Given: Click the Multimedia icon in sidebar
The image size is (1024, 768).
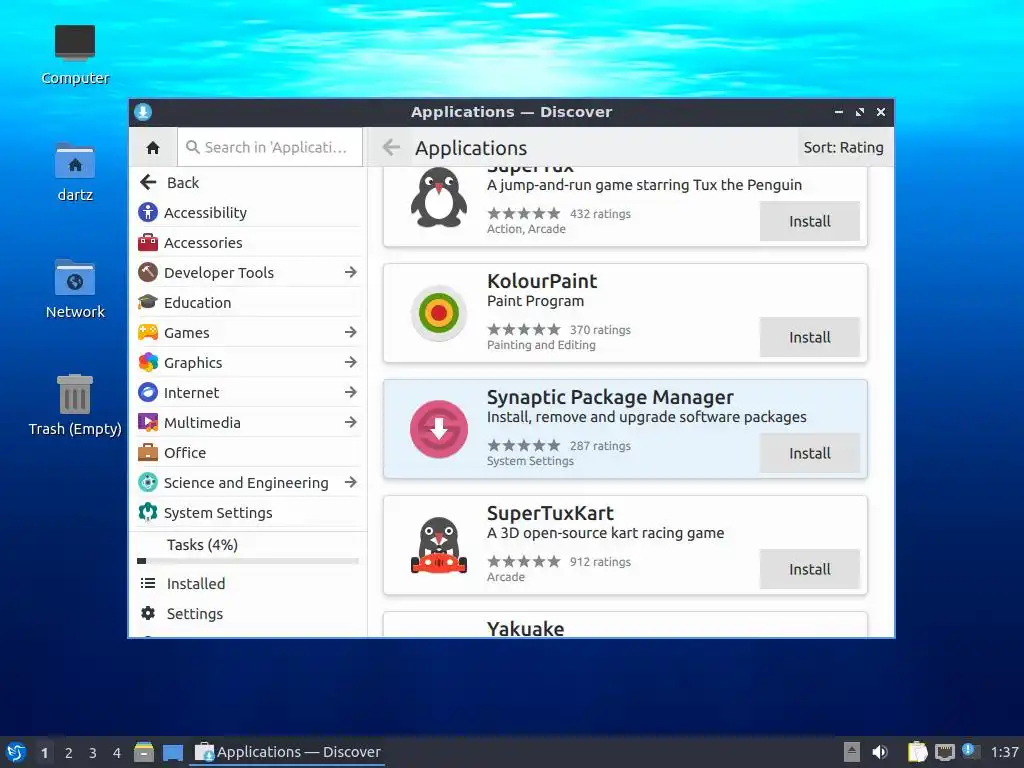Looking at the screenshot, I should click(148, 423).
